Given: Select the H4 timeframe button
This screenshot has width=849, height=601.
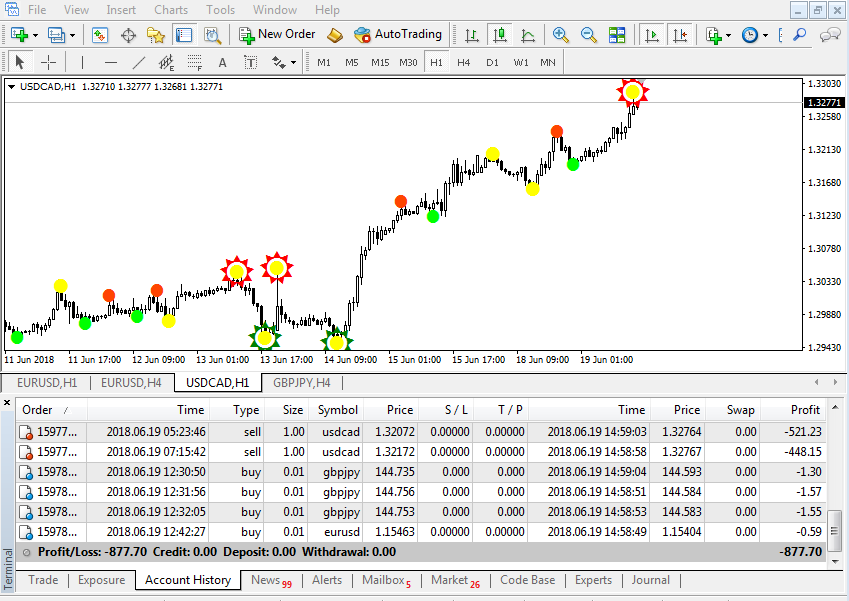Looking at the screenshot, I should click(x=463, y=63).
